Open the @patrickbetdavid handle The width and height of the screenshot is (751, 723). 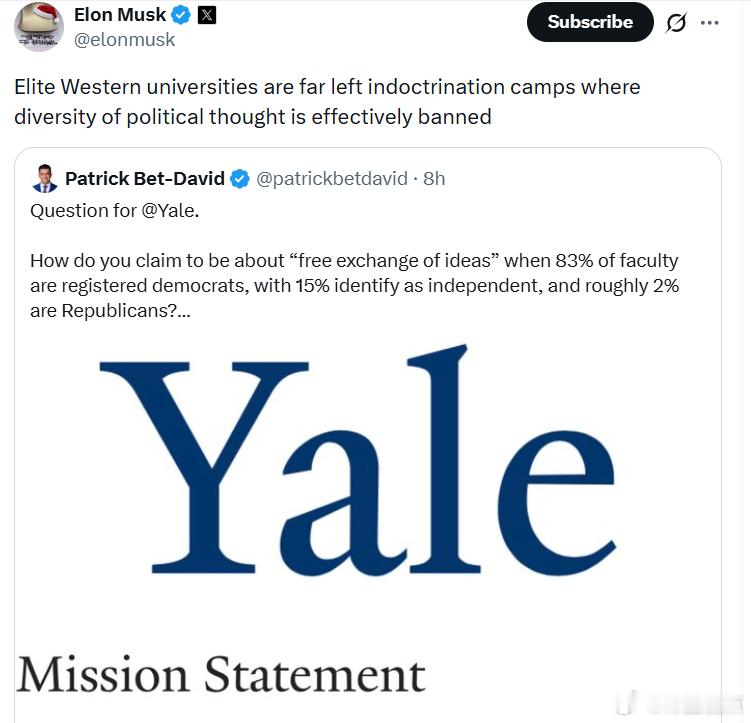pyautogui.click(x=332, y=179)
